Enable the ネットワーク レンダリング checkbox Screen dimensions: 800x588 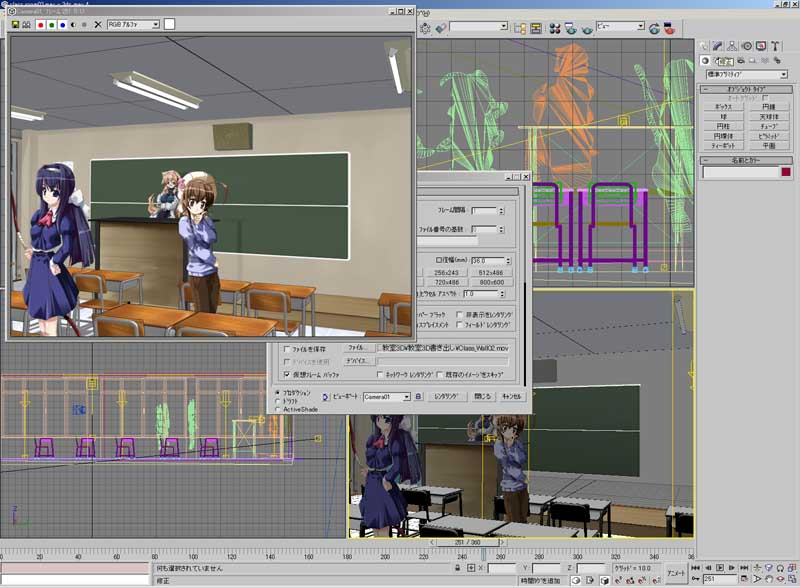click(380, 375)
